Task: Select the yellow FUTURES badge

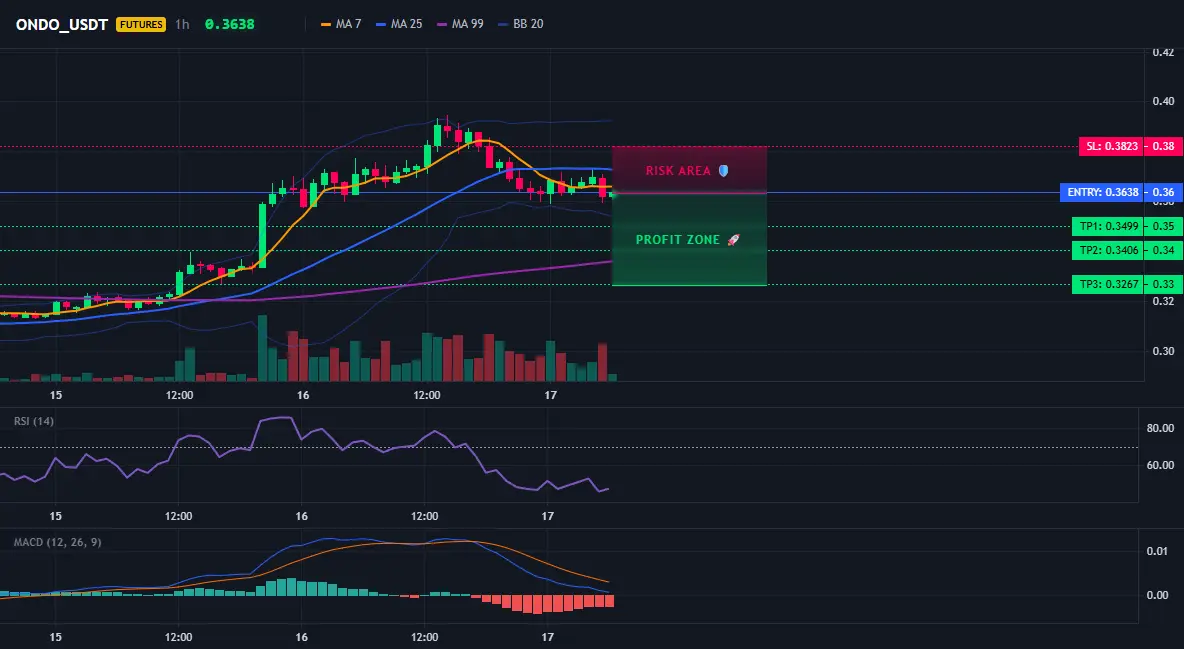Action: click(140, 24)
